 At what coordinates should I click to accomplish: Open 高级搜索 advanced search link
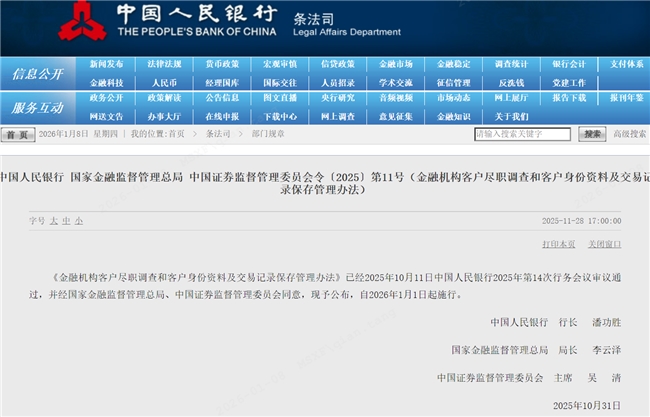coord(629,134)
